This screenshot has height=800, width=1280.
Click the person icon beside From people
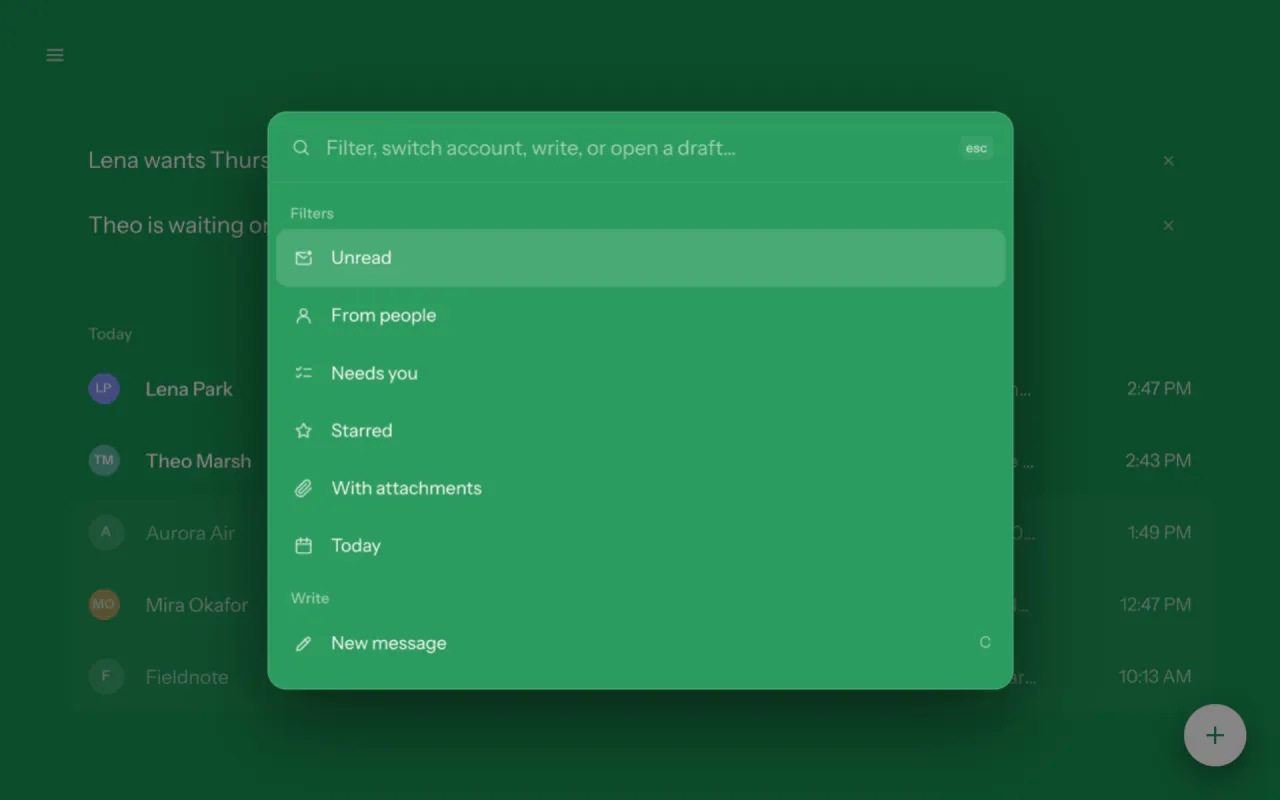[304, 315]
